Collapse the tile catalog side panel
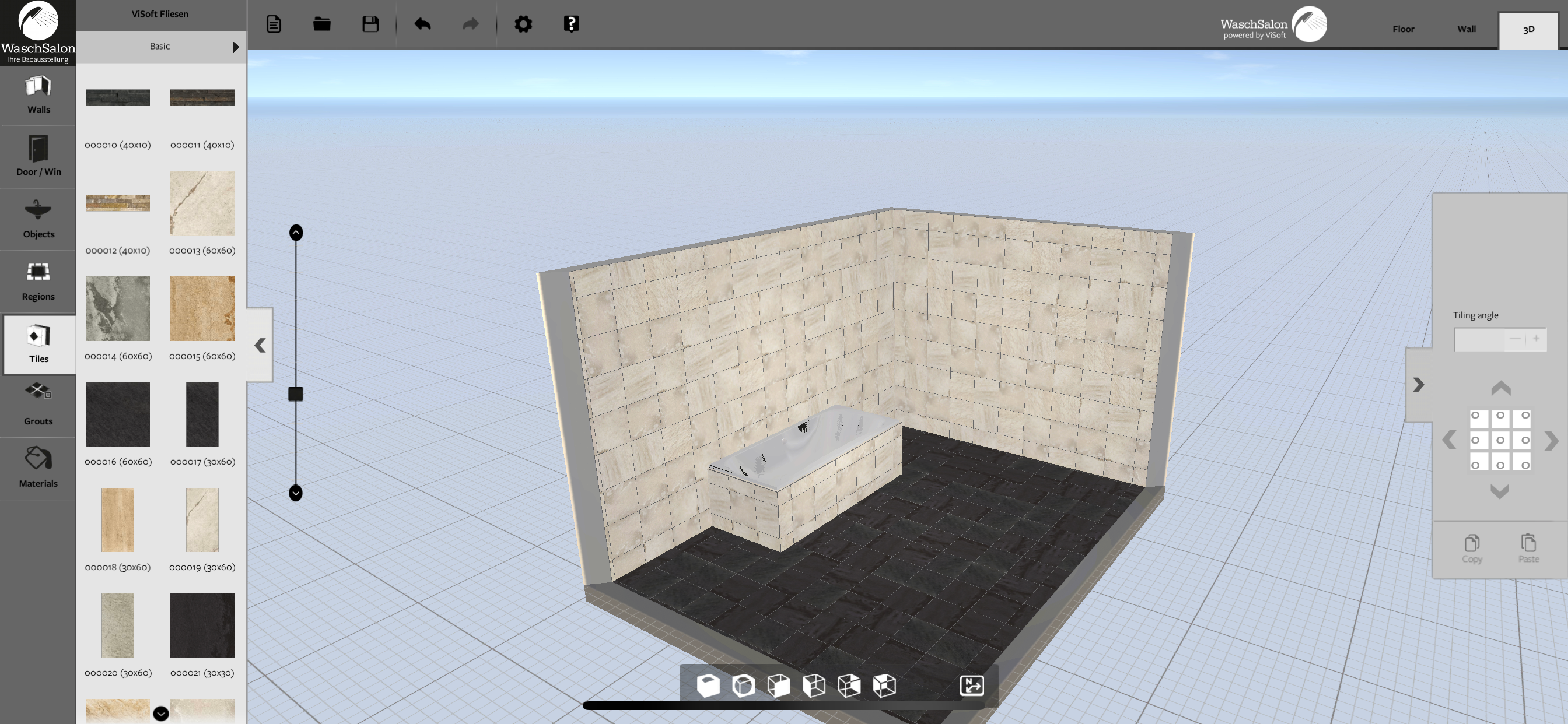The width and height of the screenshot is (1568, 724). tap(260, 345)
